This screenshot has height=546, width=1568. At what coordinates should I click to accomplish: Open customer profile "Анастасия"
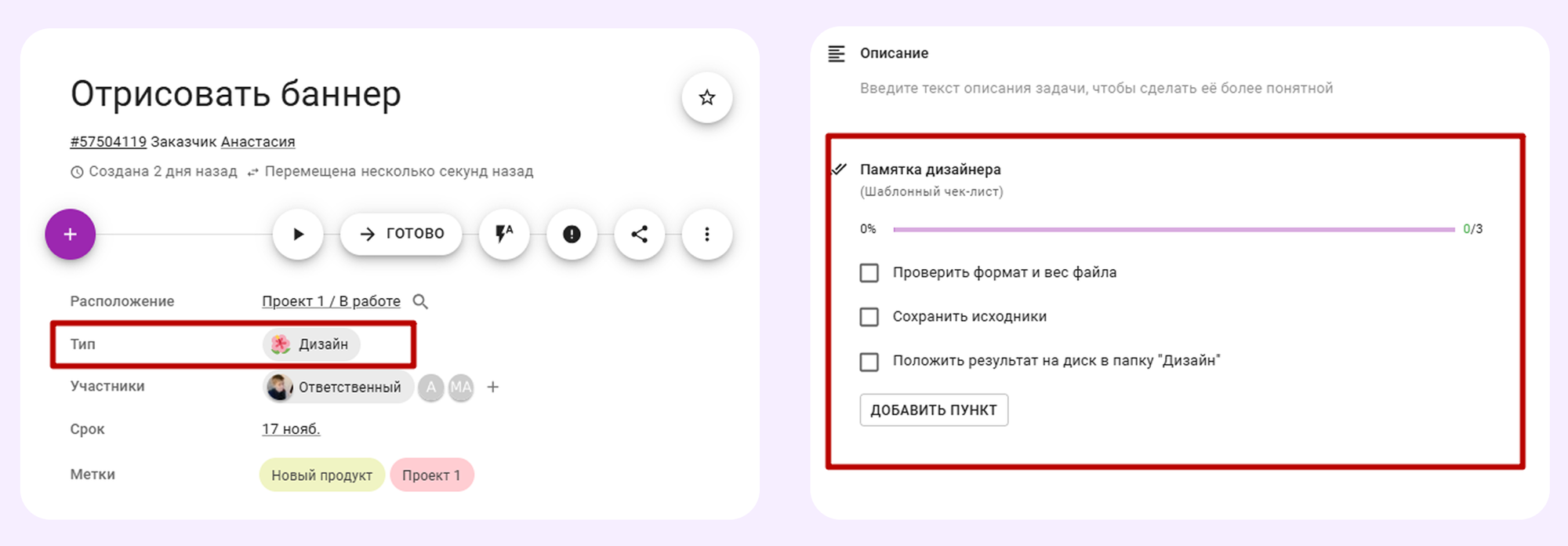point(260,141)
